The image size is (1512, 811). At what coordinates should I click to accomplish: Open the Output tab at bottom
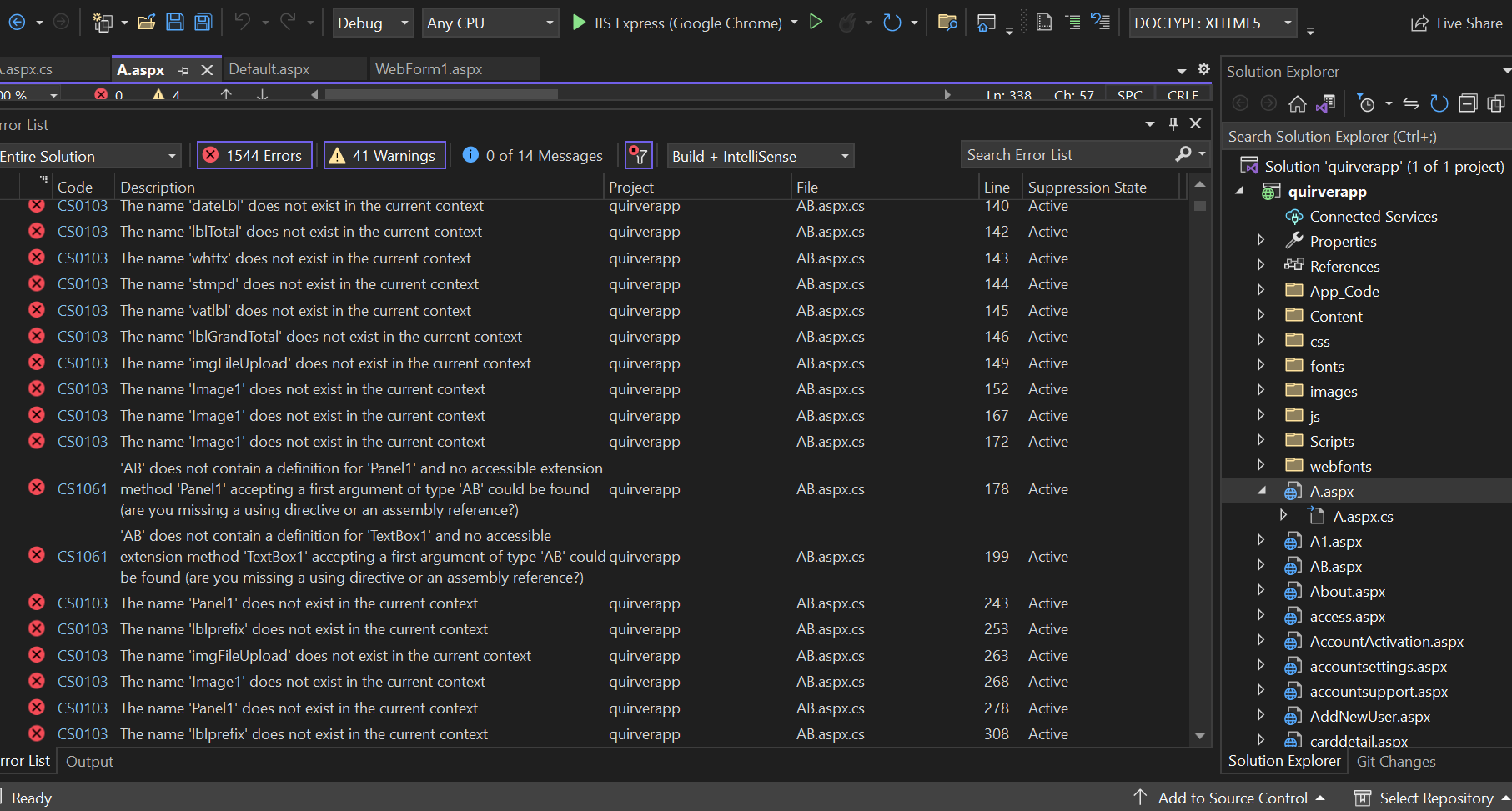click(x=89, y=761)
